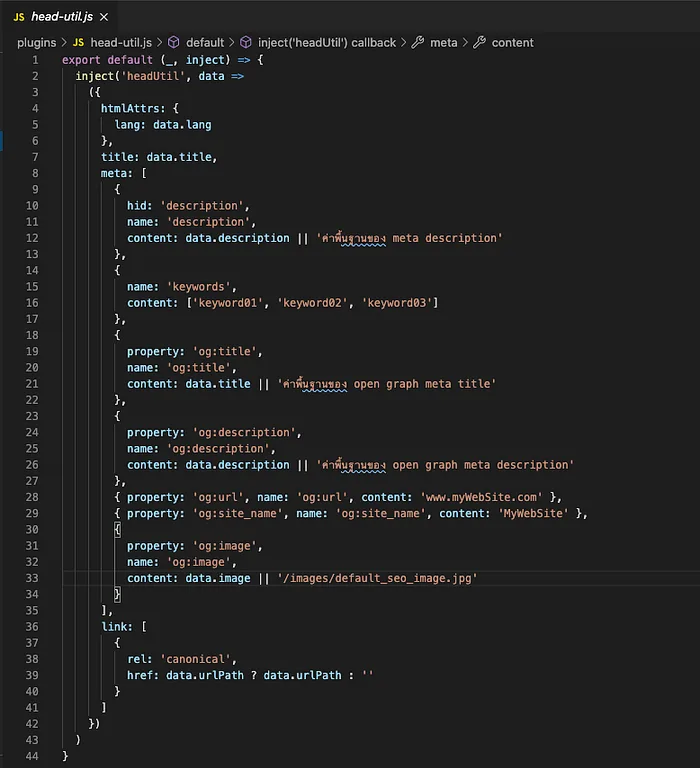Select 'content' breadcrumb item
Screen dimensions: 700x768
click(x=512, y=43)
